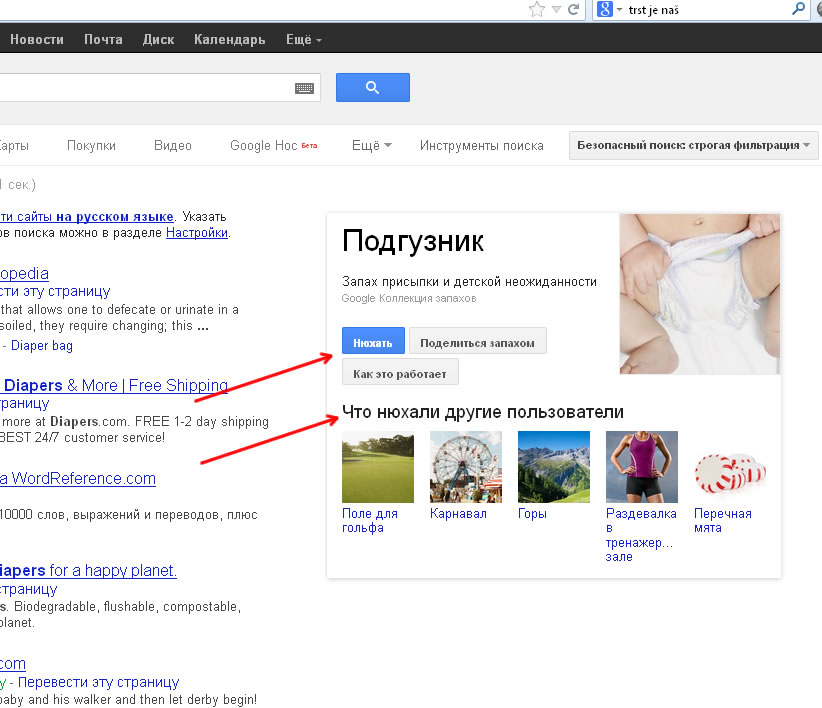Click the magnifier in the browser search bar
The width and height of the screenshot is (822, 708).
pos(798,10)
